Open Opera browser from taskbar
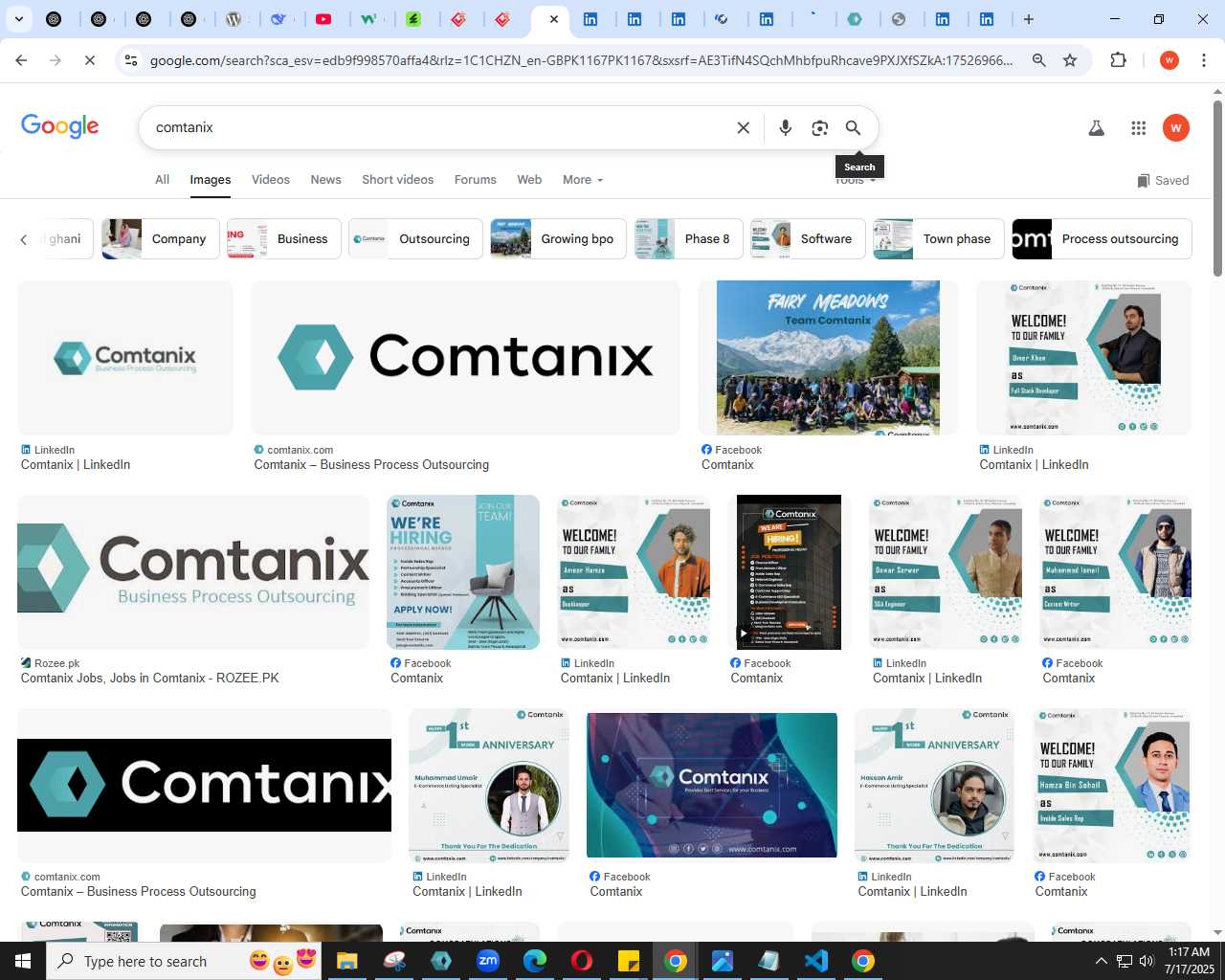 582,961
